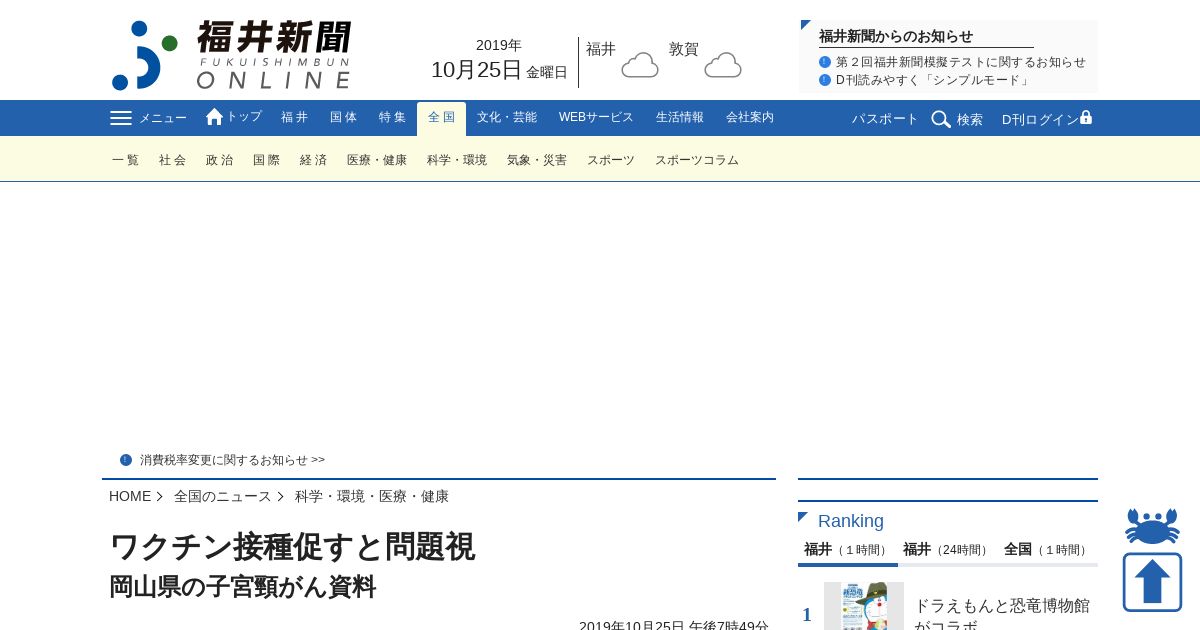Screen dimensions: 1200x630
Task: Click info icon beside 第２回福井新聞模擬テスト notice
Action: (825, 62)
